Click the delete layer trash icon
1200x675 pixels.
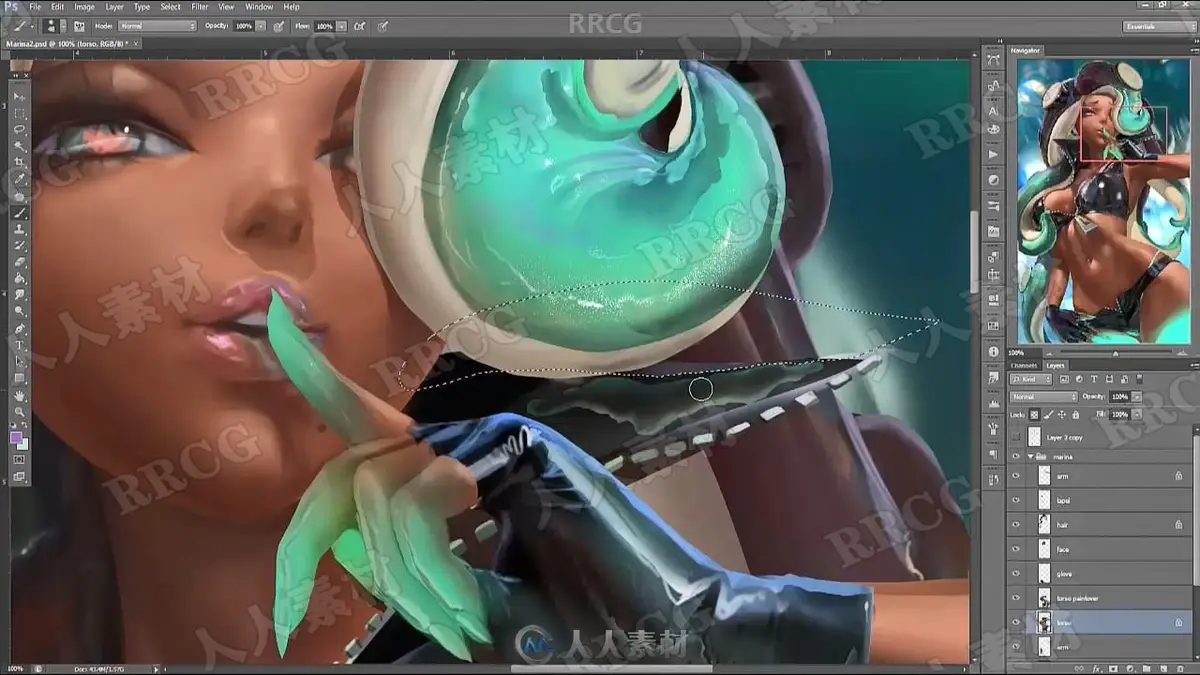(1179, 668)
